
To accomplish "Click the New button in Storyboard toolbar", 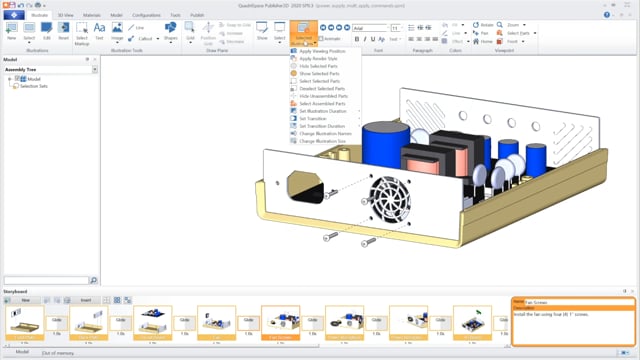I will pos(26,300).
